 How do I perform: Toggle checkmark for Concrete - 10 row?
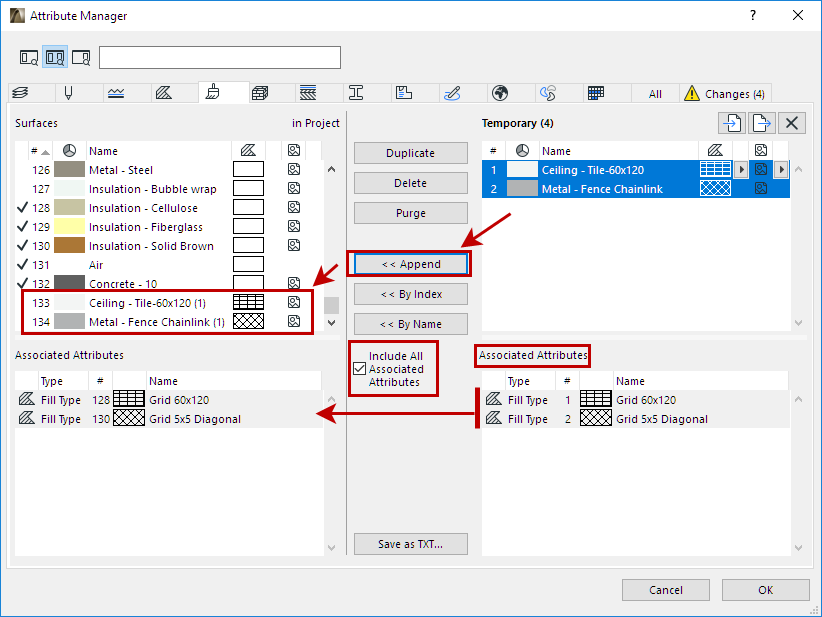pos(22,283)
